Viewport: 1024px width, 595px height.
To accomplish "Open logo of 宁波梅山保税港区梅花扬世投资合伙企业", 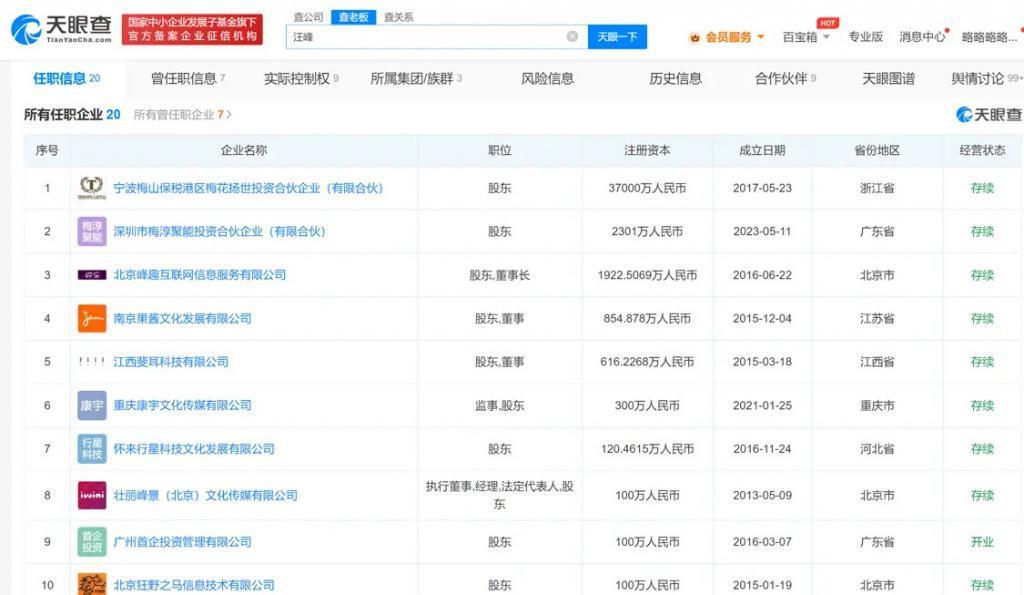I will [x=92, y=188].
